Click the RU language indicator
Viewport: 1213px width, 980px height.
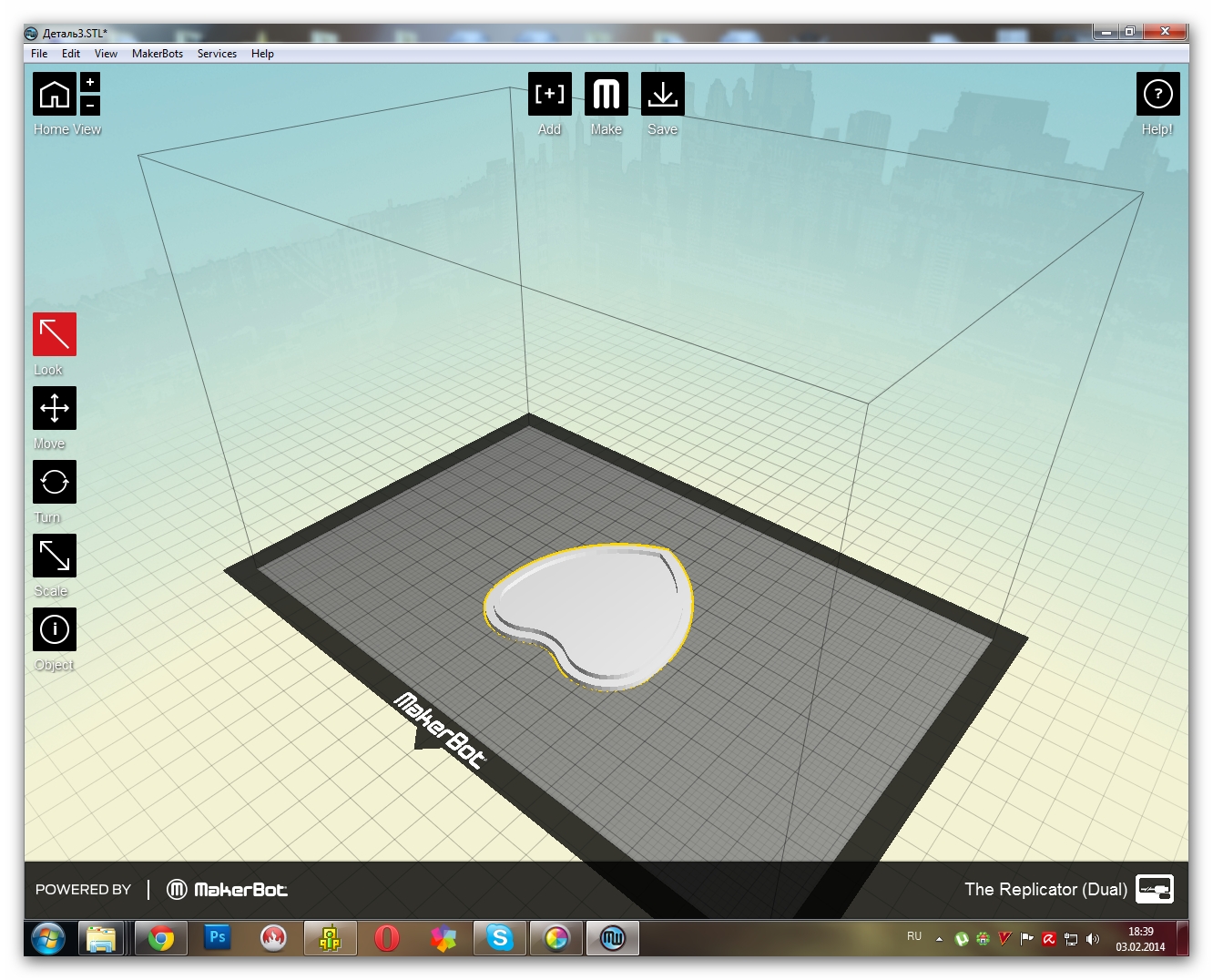[x=914, y=936]
